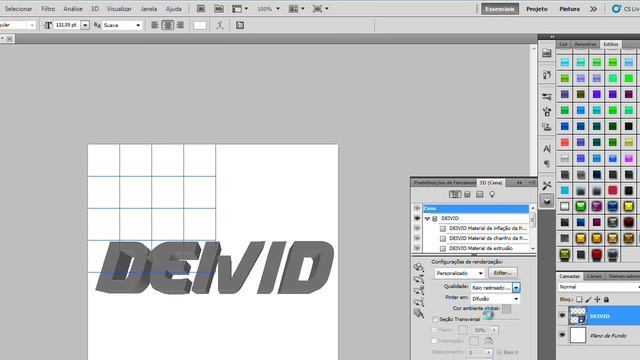The width and height of the screenshot is (640, 360).
Task: Filter 3D panel by whole scene
Action: 455,195
